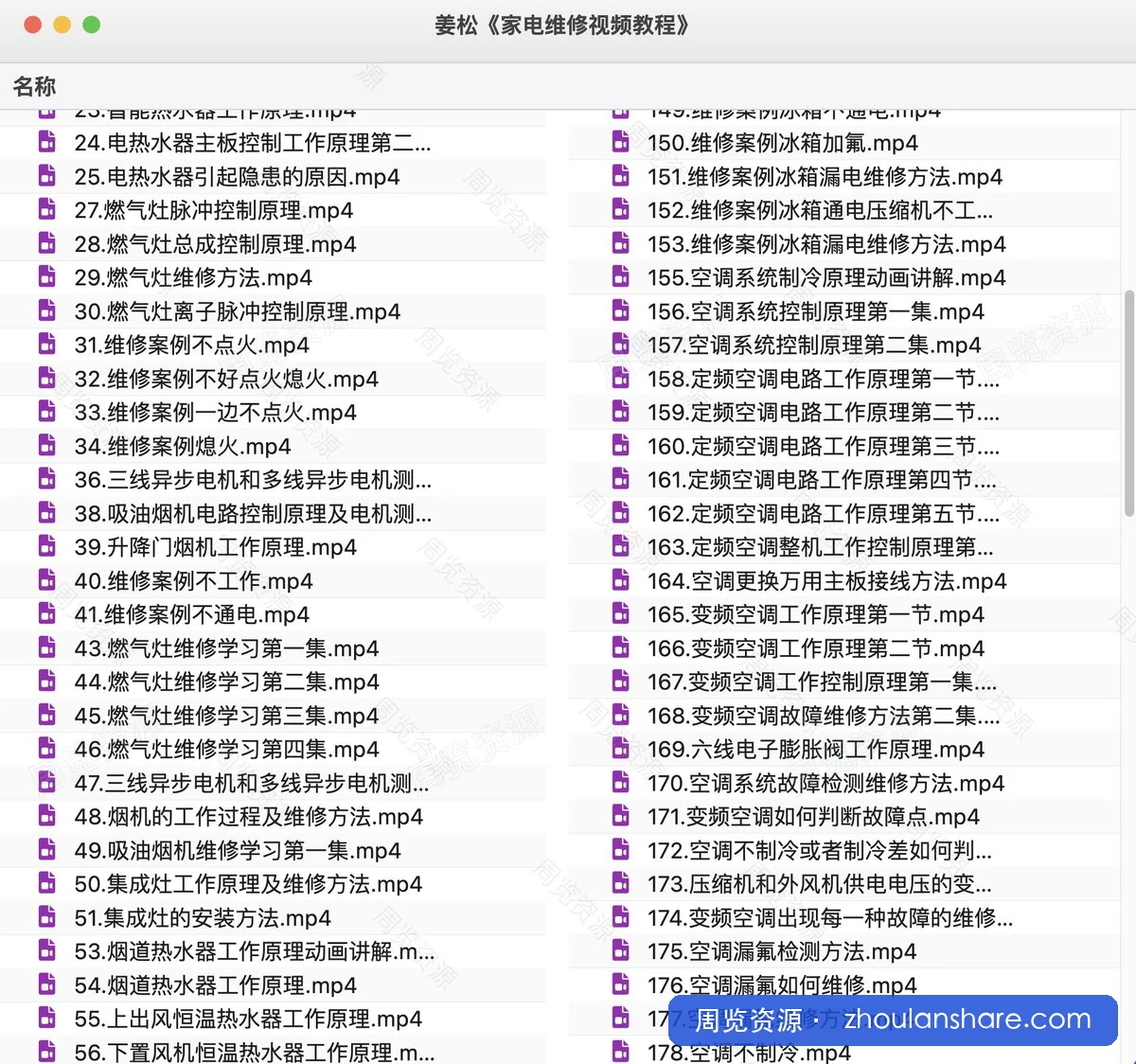The height and width of the screenshot is (1064, 1136).
Task: Select file 40.维修案例不工作.mp4
Action: pos(193,581)
